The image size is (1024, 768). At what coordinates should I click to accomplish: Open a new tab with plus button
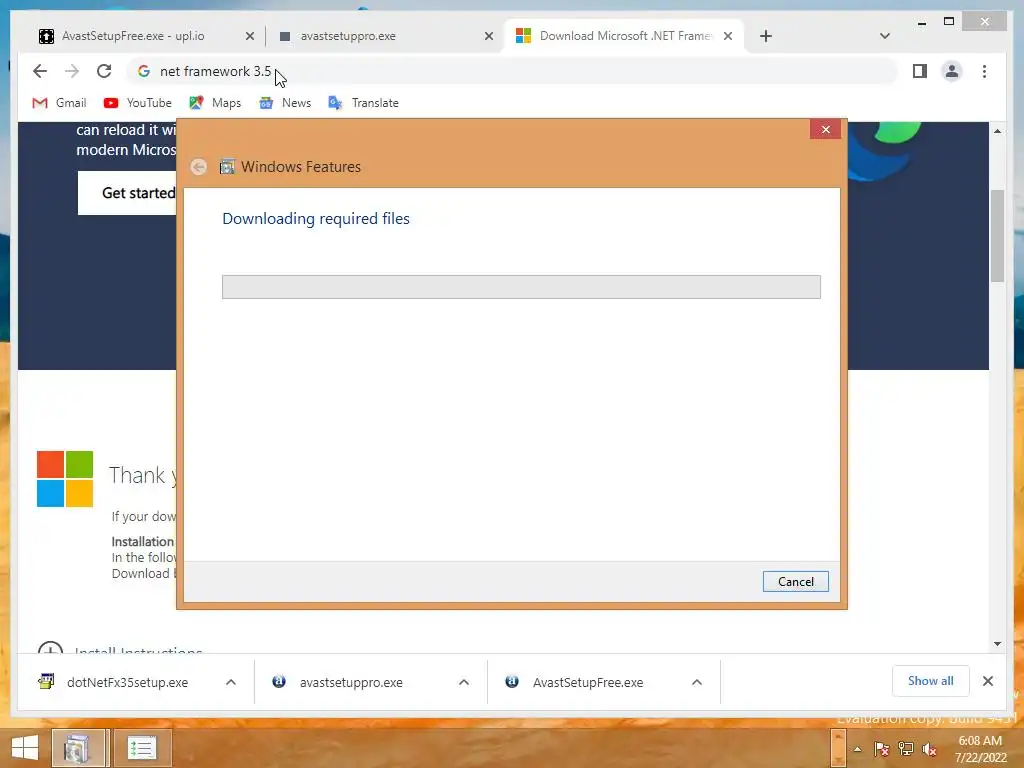[x=766, y=36]
